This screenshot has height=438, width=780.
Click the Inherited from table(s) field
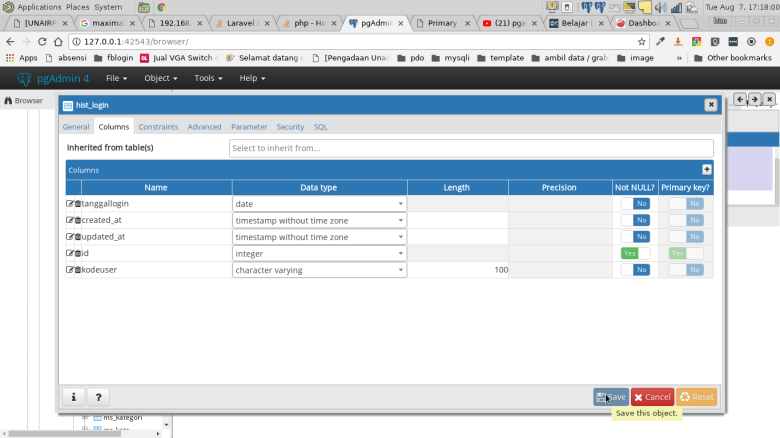(470, 148)
